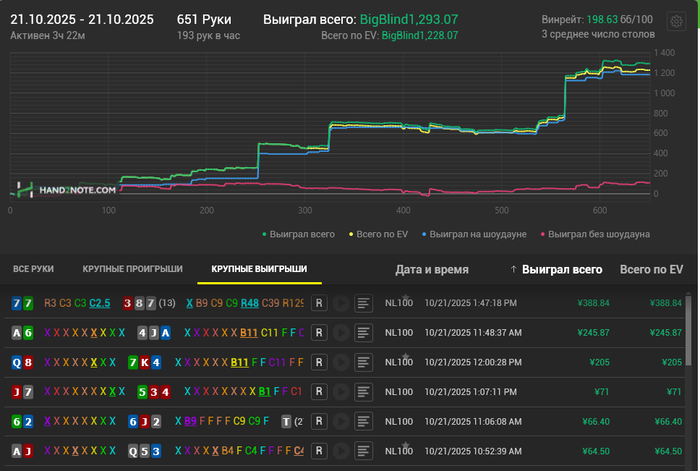Click the R button for ¥64.50 hand
The image size is (700, 471).
pos(319,451)
